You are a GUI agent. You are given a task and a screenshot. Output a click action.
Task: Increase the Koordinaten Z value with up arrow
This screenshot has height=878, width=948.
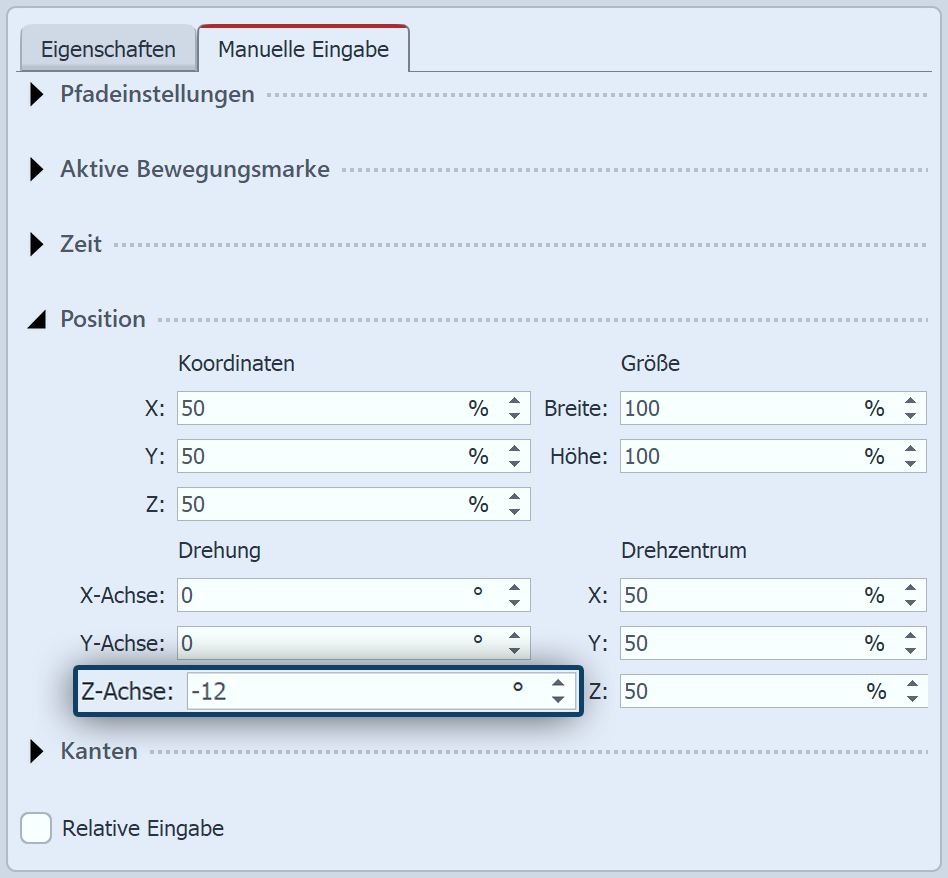click(x=514, y=498)
